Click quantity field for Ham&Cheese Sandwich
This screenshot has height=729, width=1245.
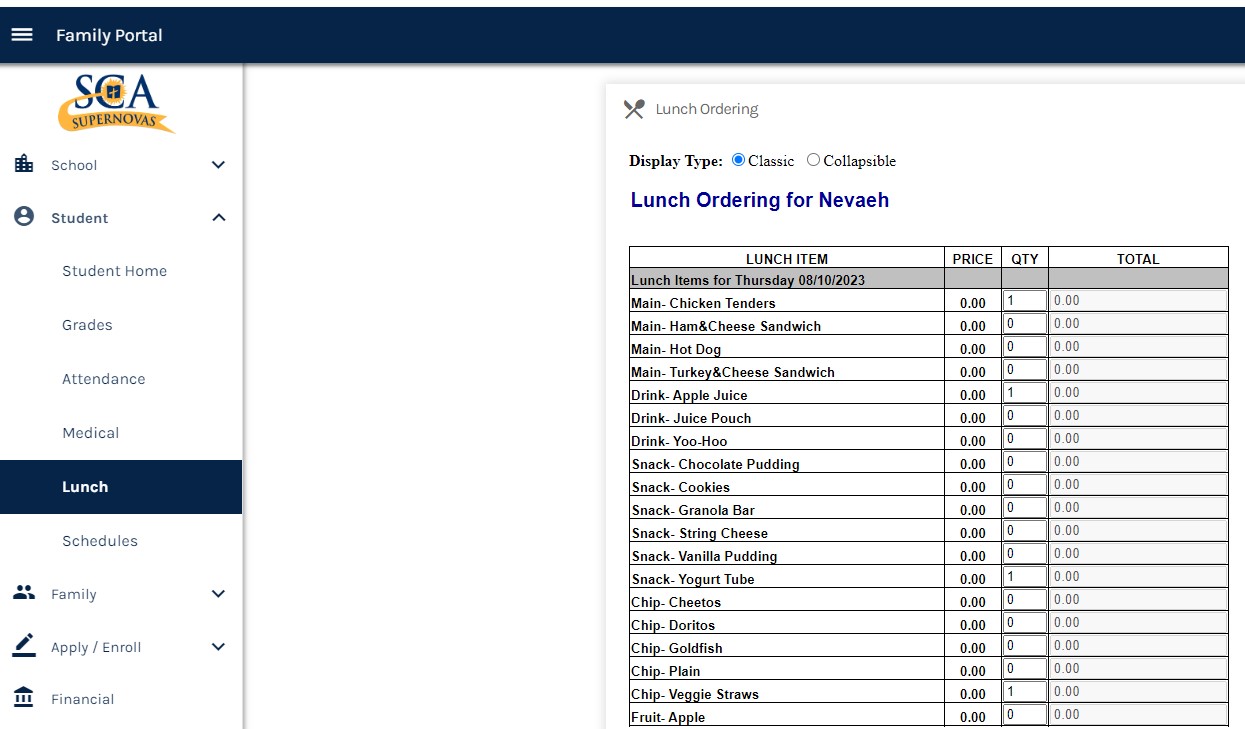click(x=1025, y=323)
